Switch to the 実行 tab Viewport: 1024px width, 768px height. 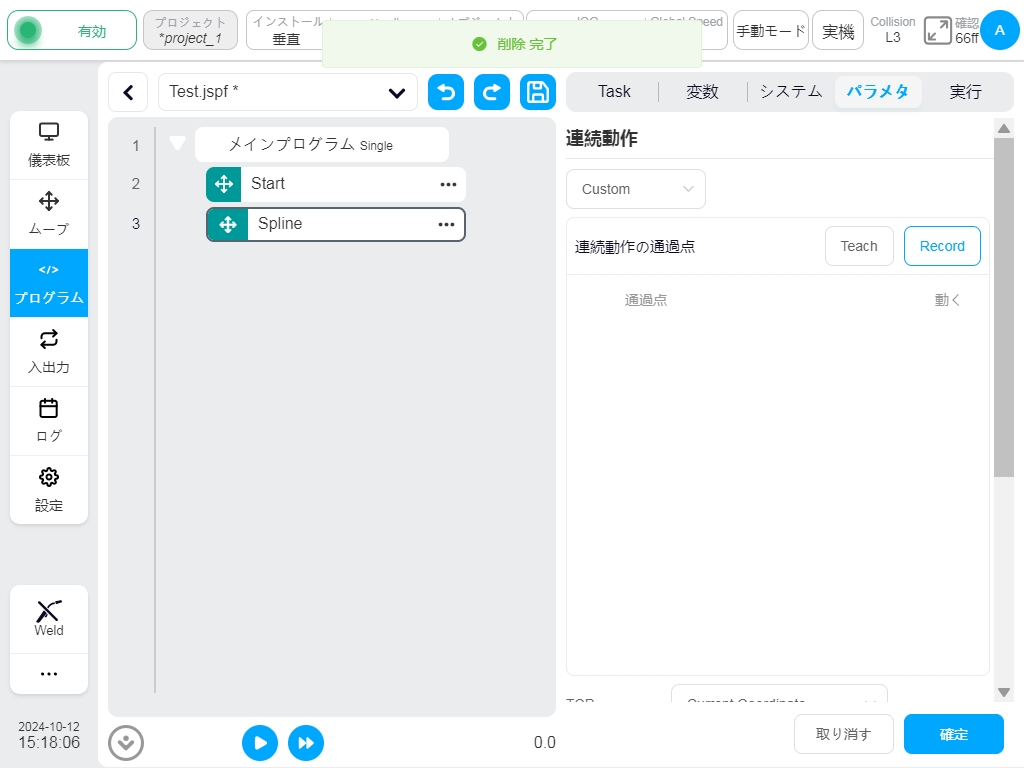pyautogui.click(x=965, y=91)
